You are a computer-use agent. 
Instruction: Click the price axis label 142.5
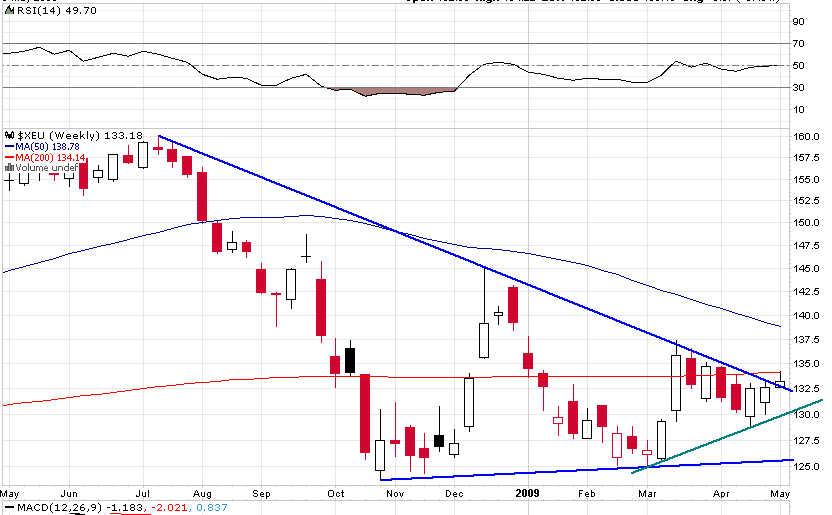coord(807,292)
